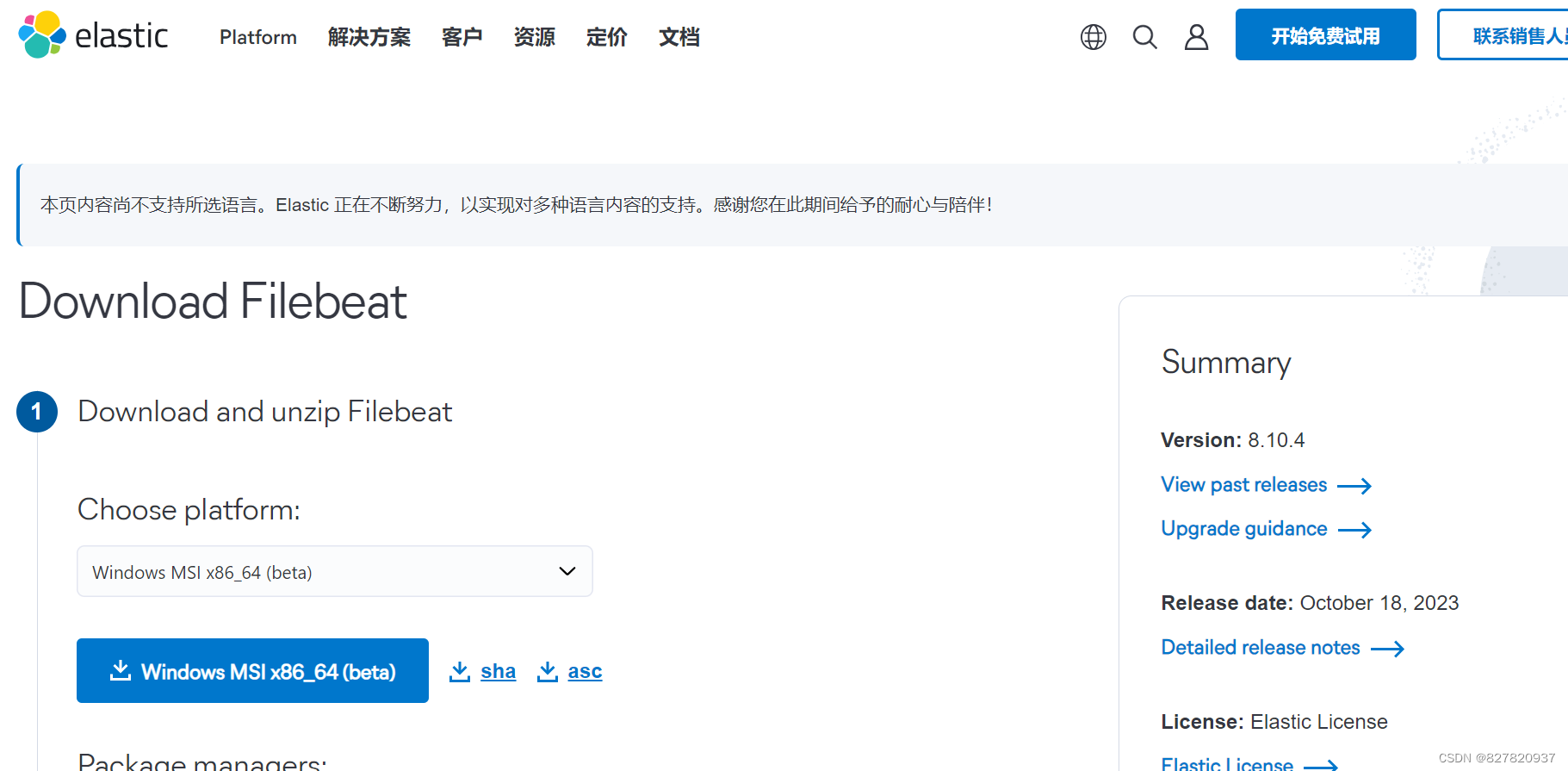Click Release date October 18, 2023 text
This screenshot has width=1568, height=771.
pos(1310,603)
